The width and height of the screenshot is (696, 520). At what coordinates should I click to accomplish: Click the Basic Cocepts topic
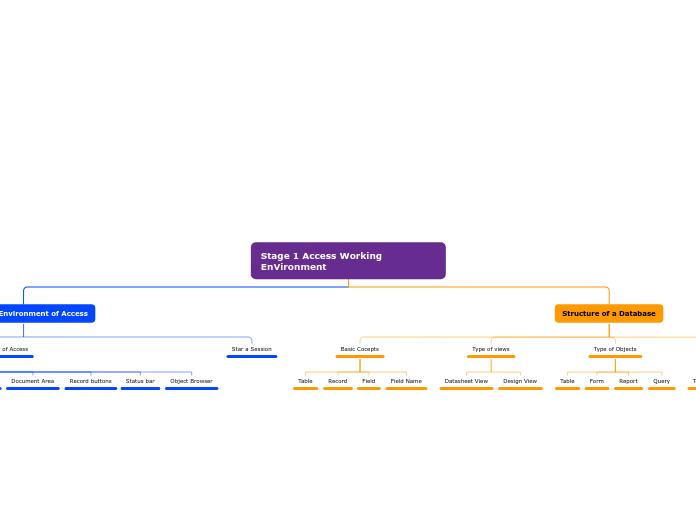(x=360, y=349)
